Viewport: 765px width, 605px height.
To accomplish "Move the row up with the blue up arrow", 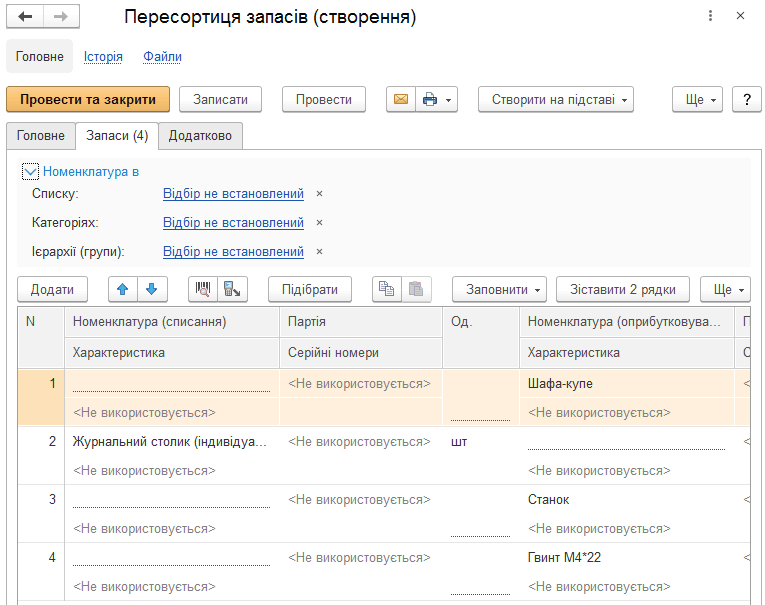I will click(123, 289).
